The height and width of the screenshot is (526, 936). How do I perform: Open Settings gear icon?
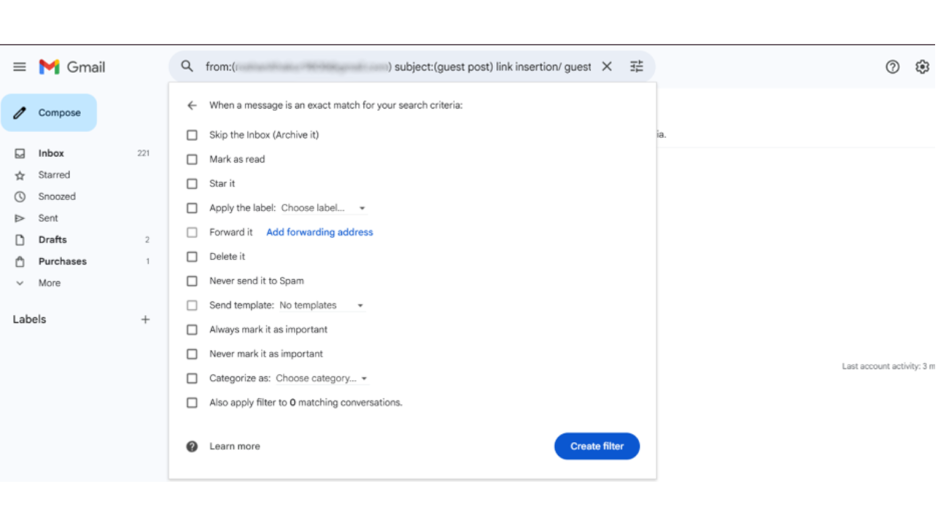click(x=922, y=67)
